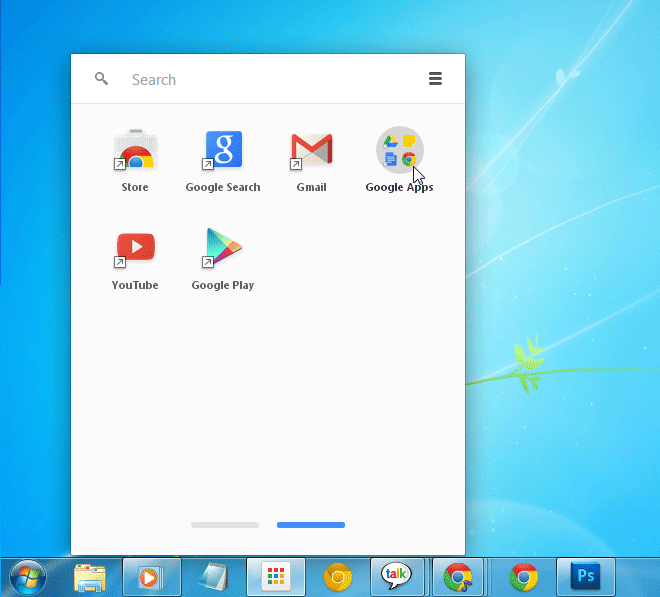
Task: Open the Windows Start menu
Action: pyautogui.click(x=28, y=577)
